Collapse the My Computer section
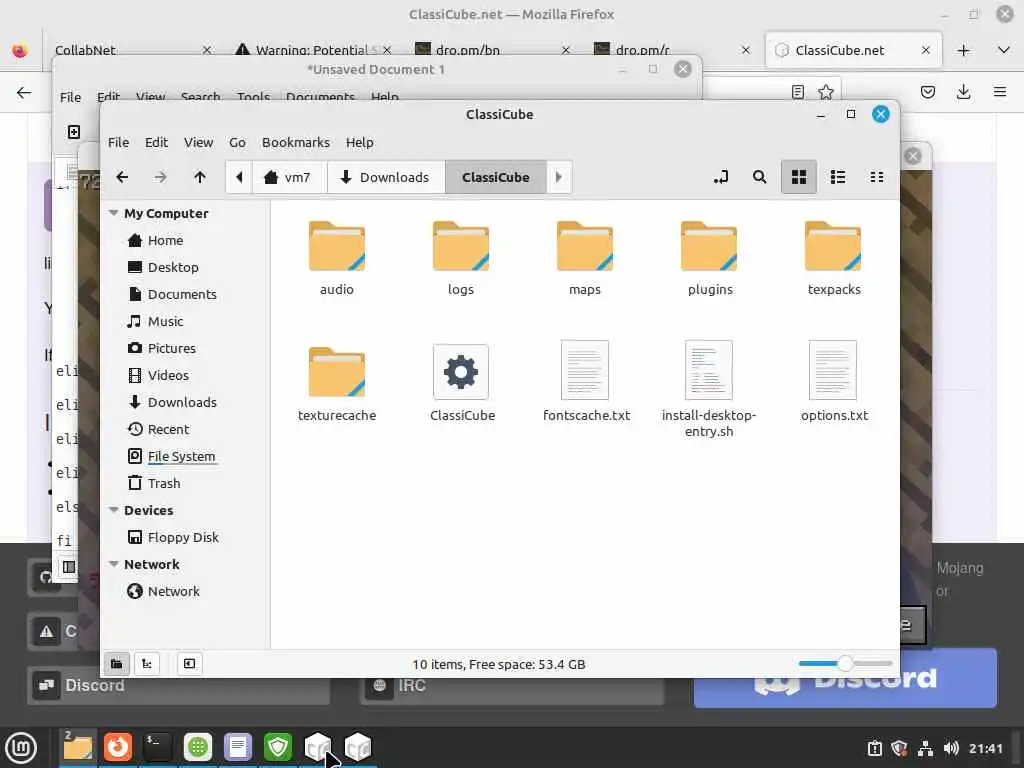This screenshot has height=768, width=1024. 114,213
